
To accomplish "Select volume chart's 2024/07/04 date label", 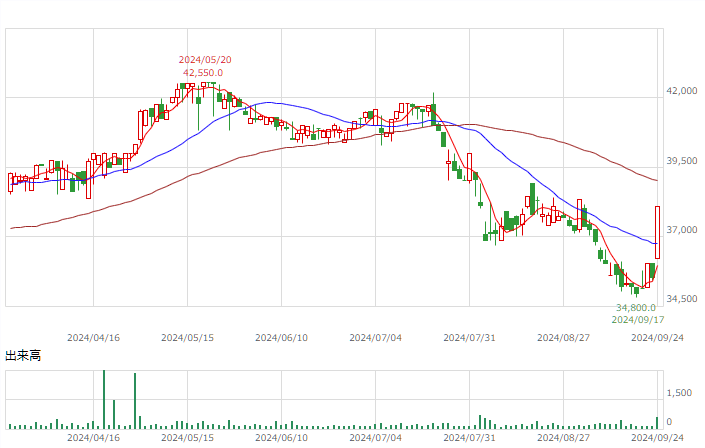I will (x=375, y=438).
